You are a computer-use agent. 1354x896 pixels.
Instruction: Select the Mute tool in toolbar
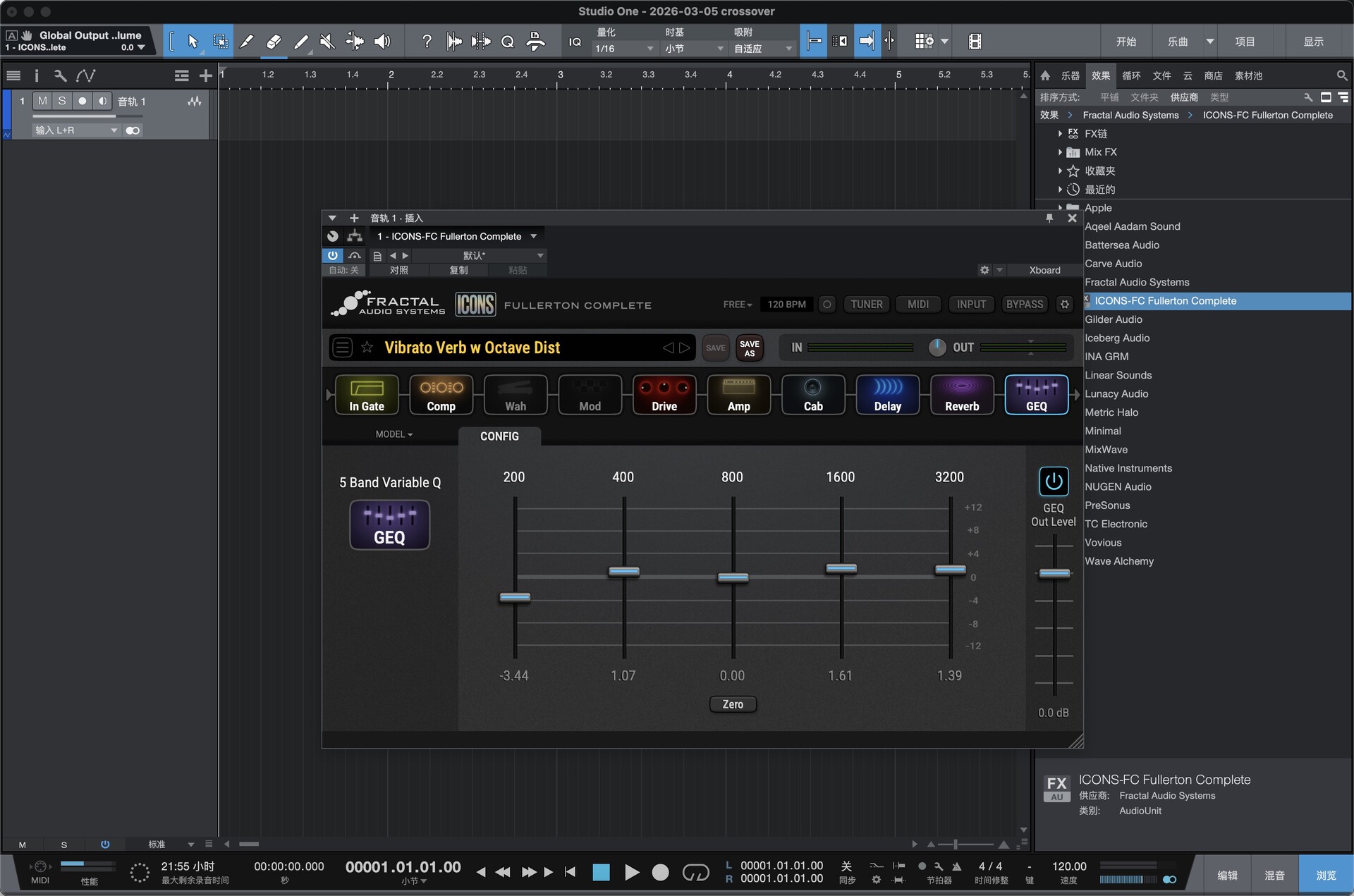(x=327, y=42)
